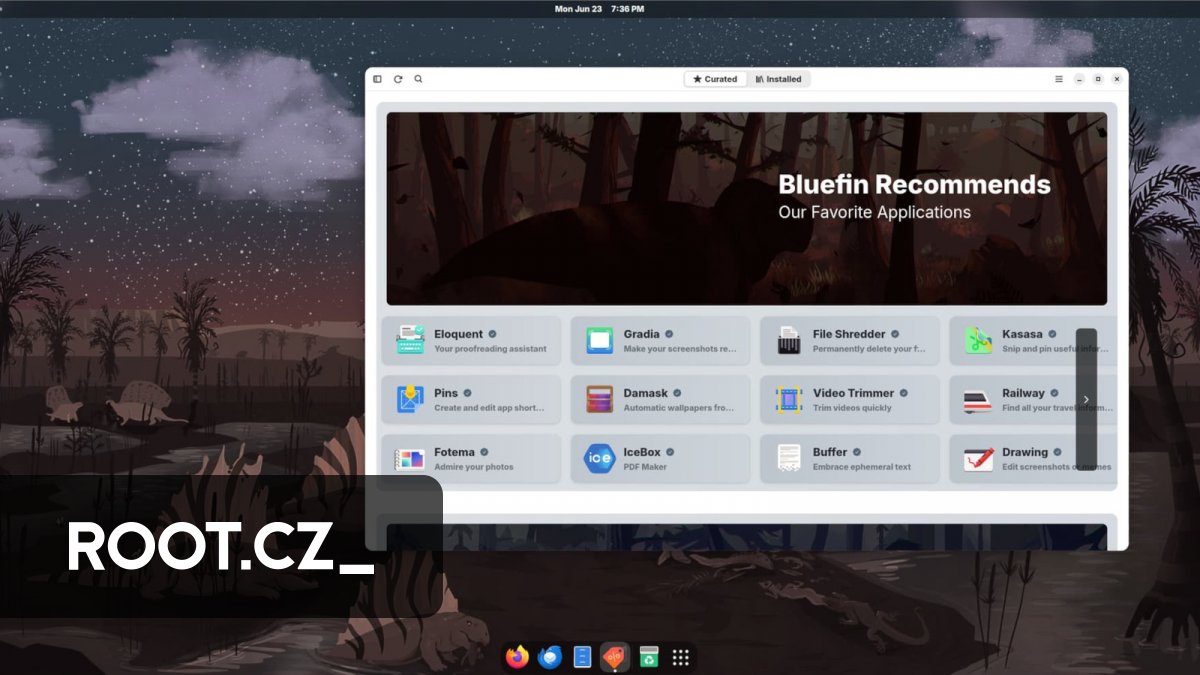Refresh the app listings
This screenshot has width=1200, height=675.
[x=398, y=78]
